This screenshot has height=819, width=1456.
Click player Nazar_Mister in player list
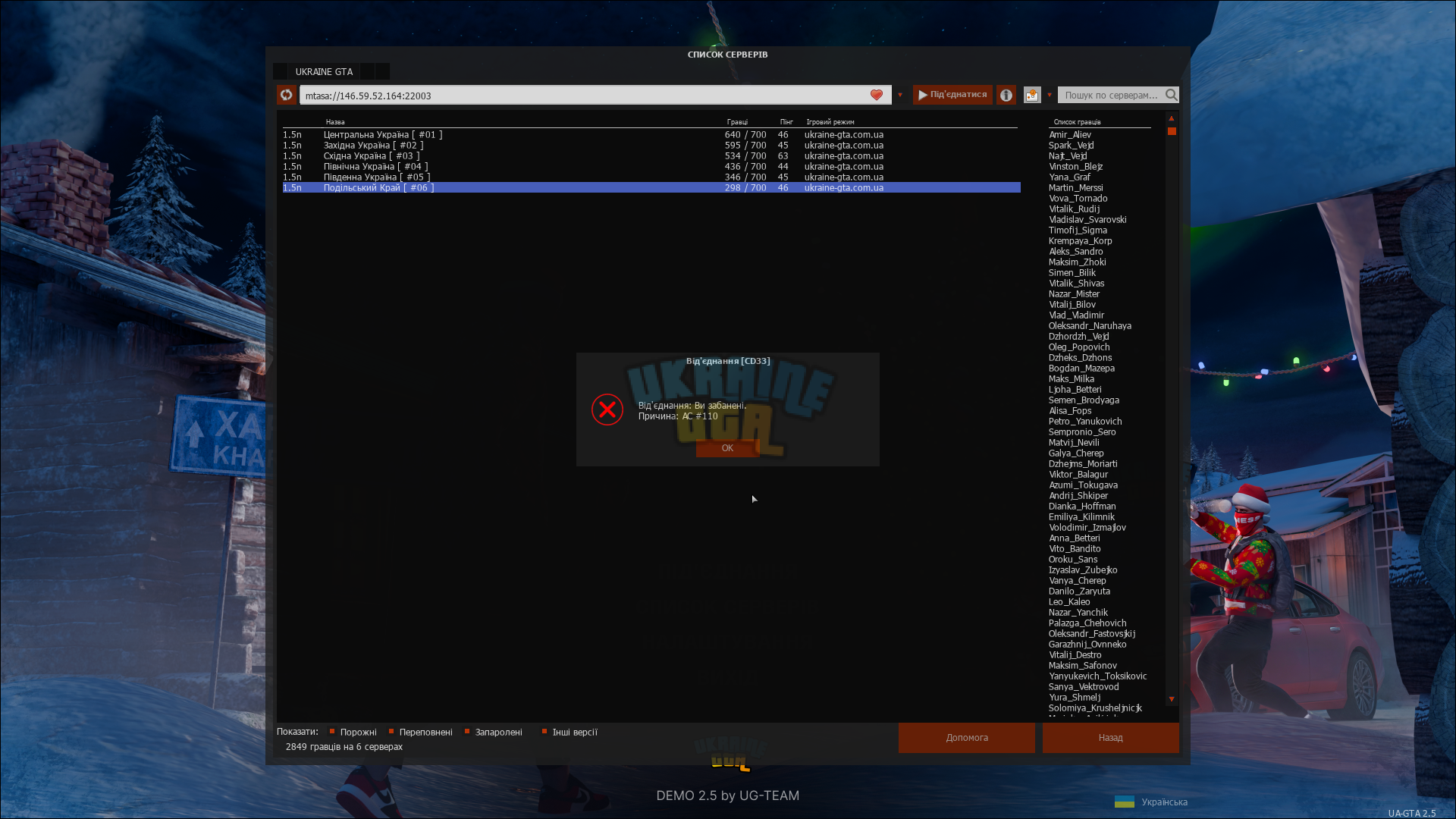tap(1074, 294)
